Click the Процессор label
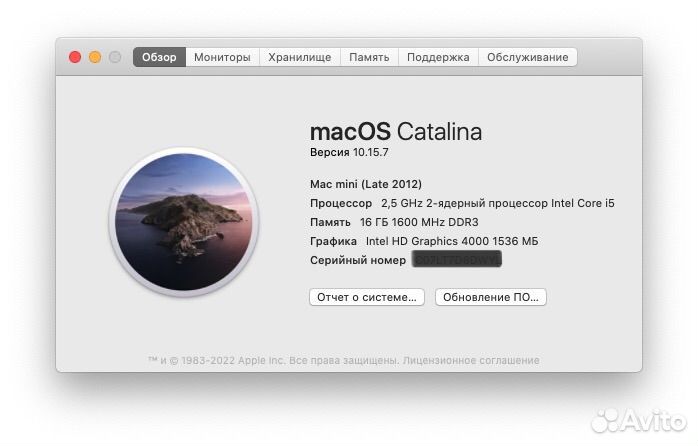 tap(341, 203)
